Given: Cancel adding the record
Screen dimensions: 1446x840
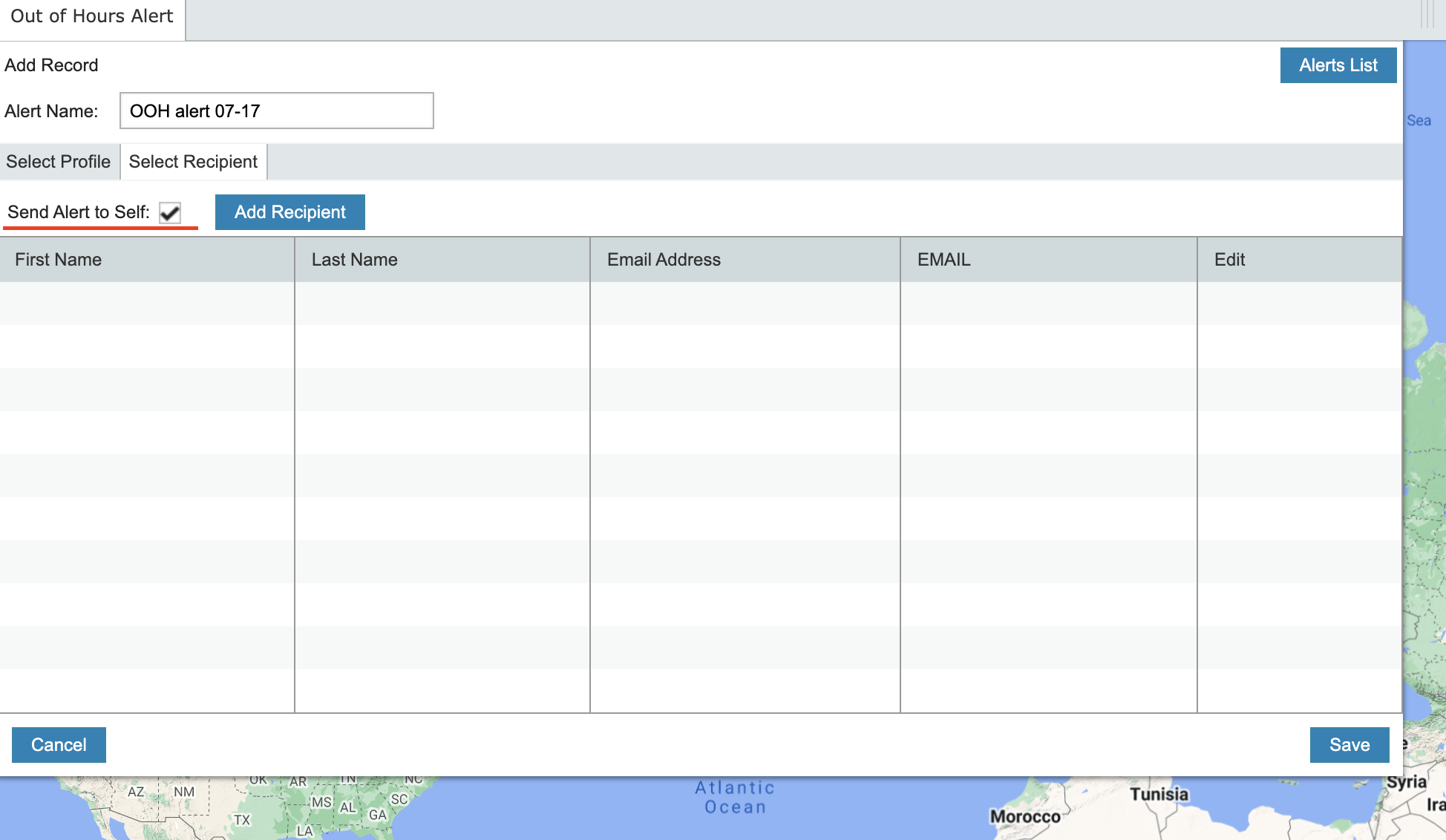Looking at the screenshot, I should (59, 745).
